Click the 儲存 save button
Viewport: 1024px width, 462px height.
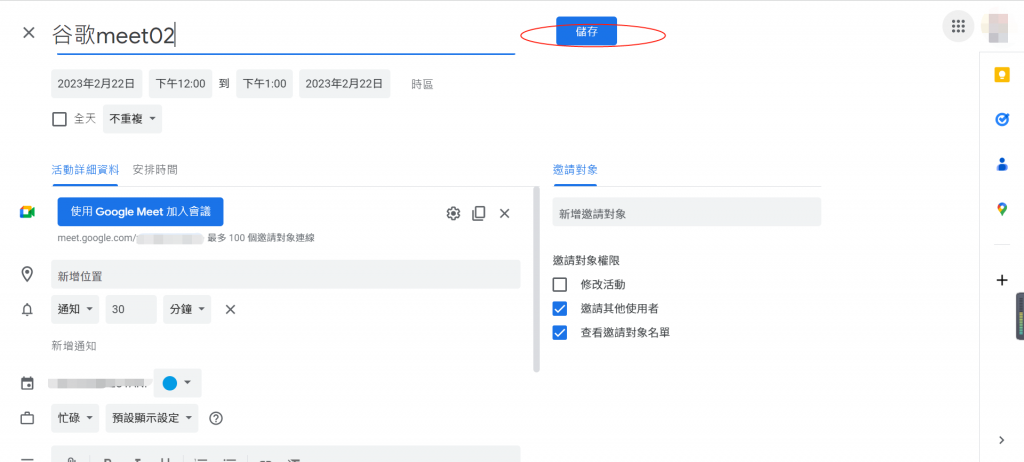click(x=586, y=31)
